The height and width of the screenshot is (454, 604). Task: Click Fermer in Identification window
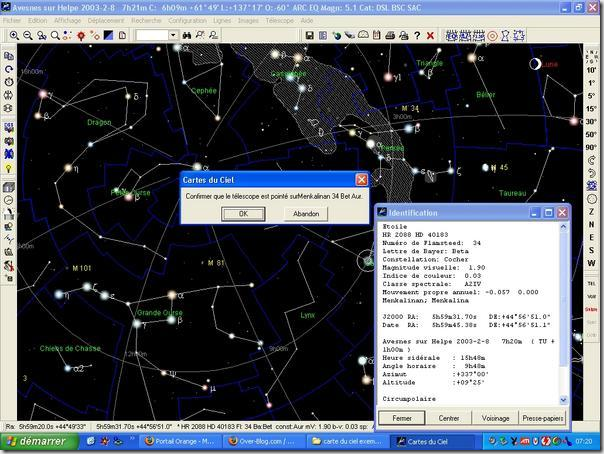[402, 418]
